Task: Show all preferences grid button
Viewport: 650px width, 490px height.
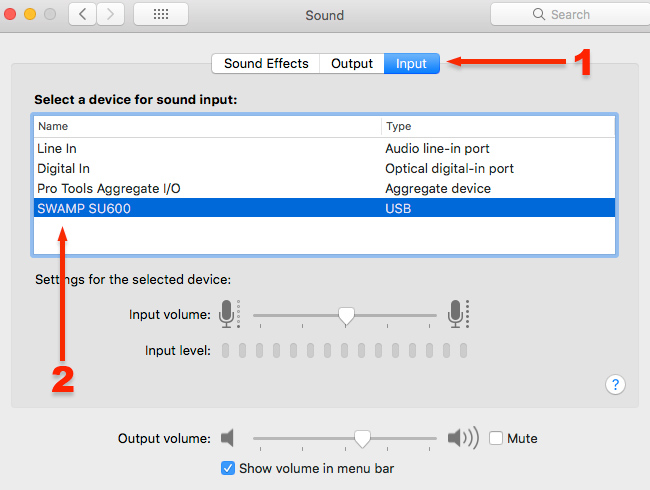Action: [160, 15]
